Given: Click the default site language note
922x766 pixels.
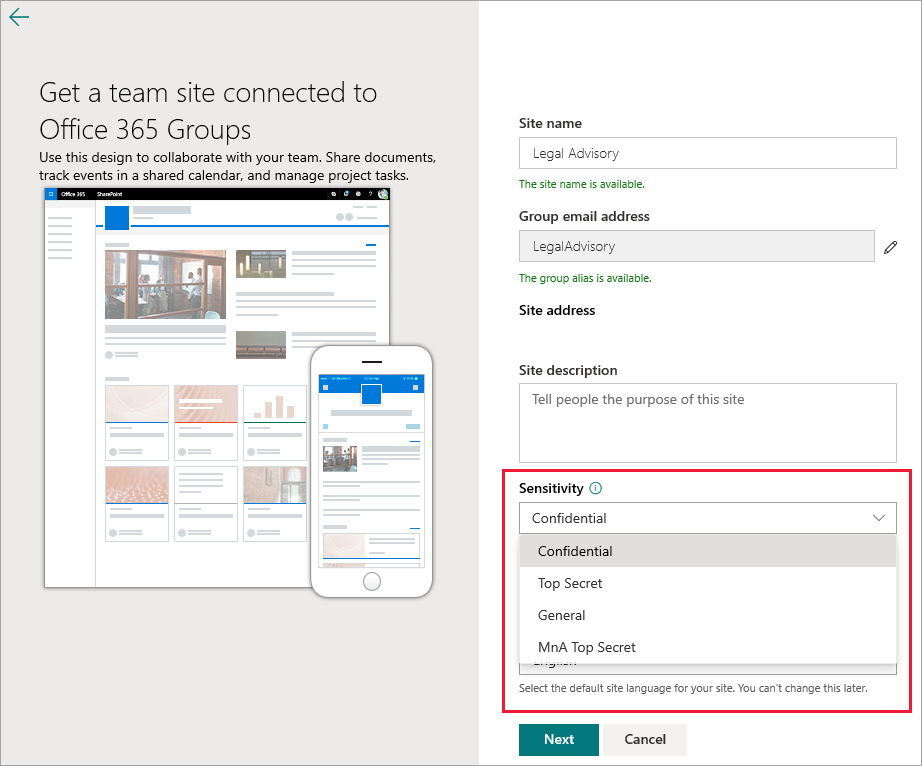Looking at the screenshot, I should pyautogui.click(x=693, y=688).
